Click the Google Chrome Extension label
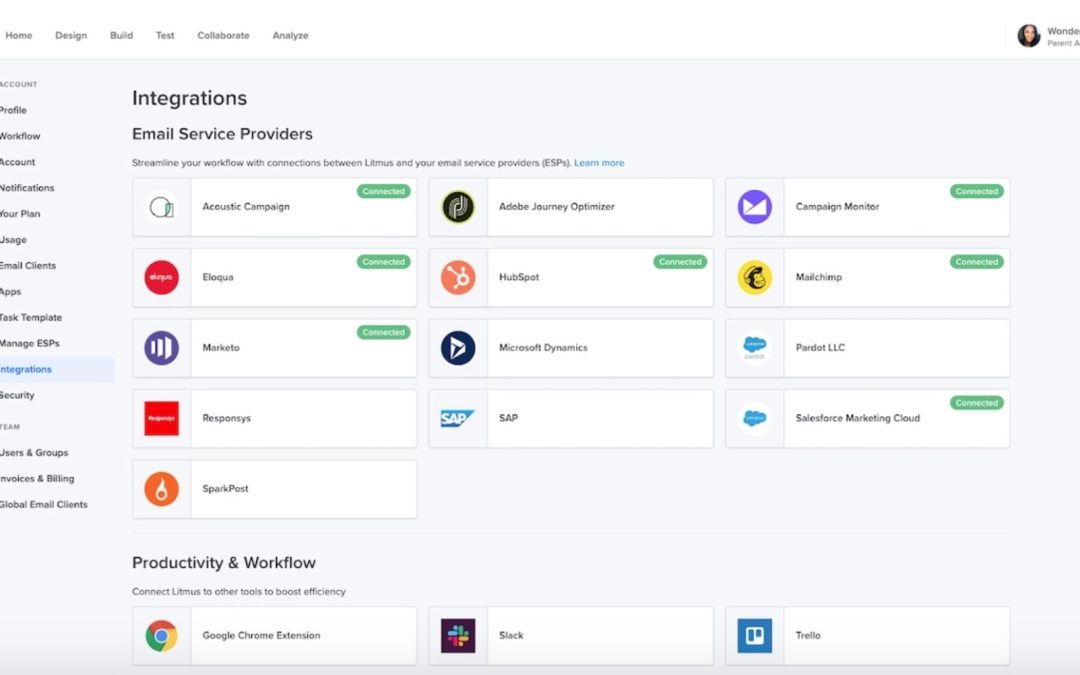 click(x=261, y=636)
